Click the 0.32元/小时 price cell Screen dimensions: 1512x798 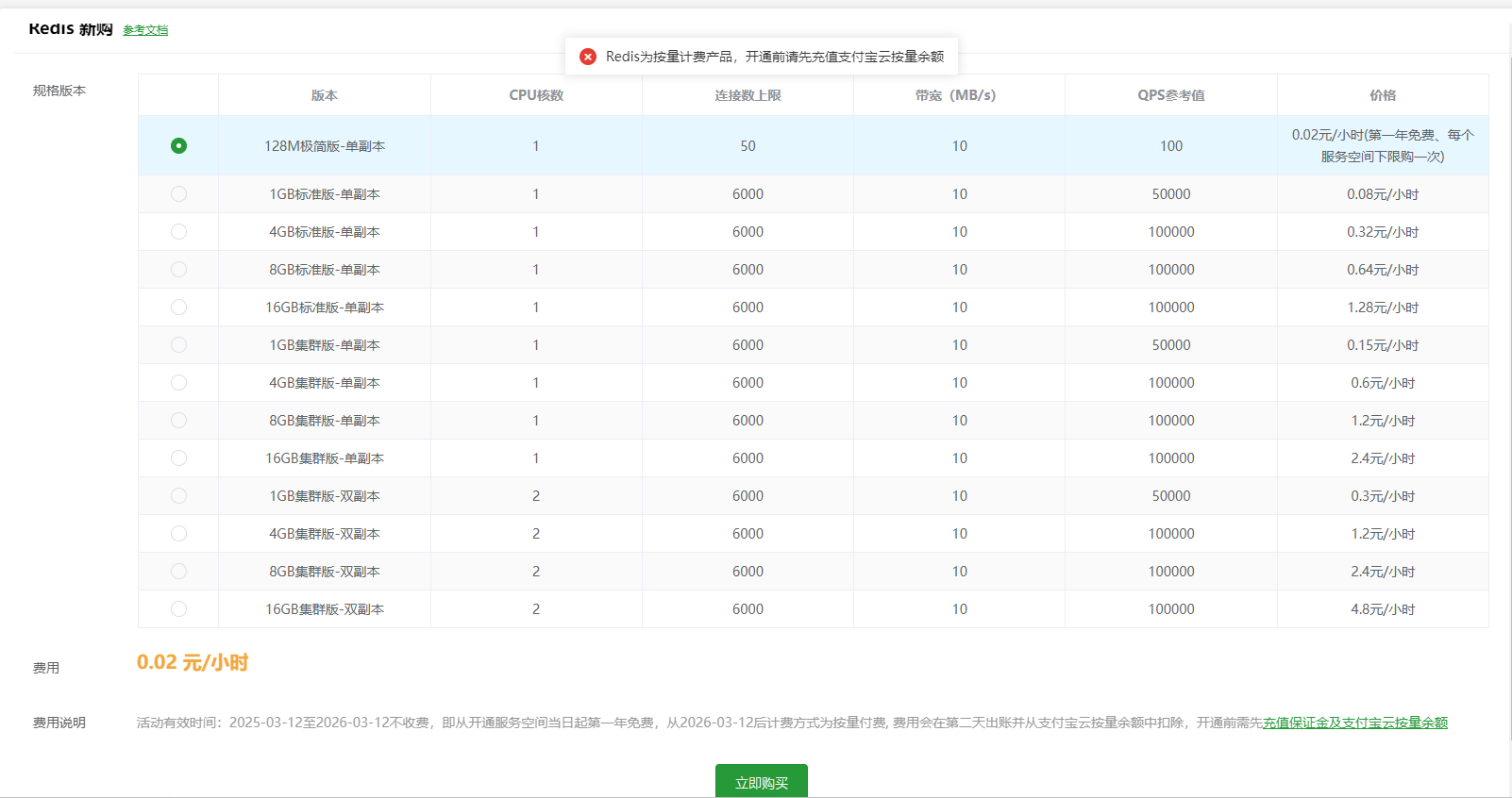1383,232
